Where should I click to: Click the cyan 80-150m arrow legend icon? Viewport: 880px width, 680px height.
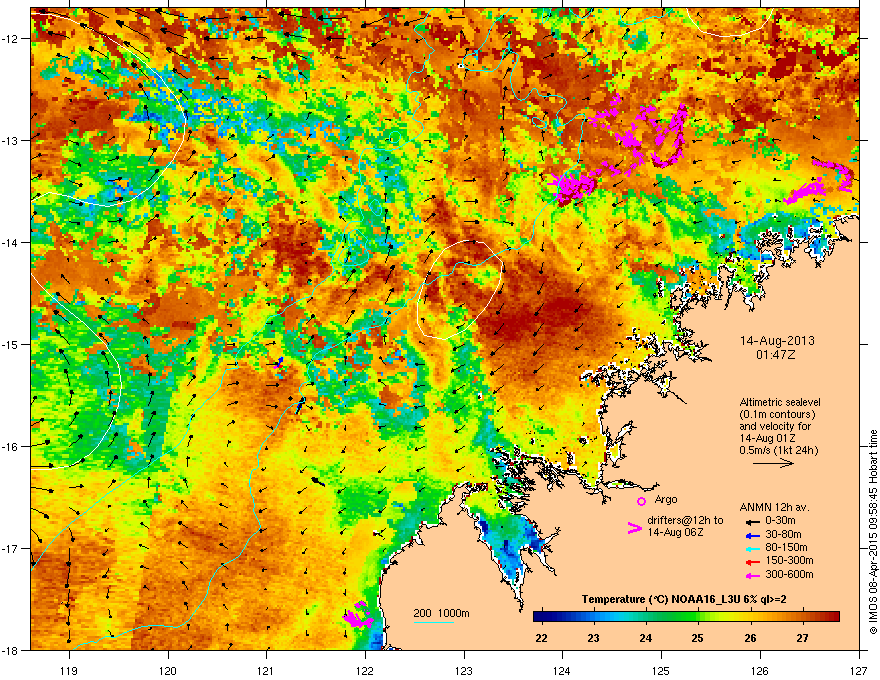tap(752, 548)
